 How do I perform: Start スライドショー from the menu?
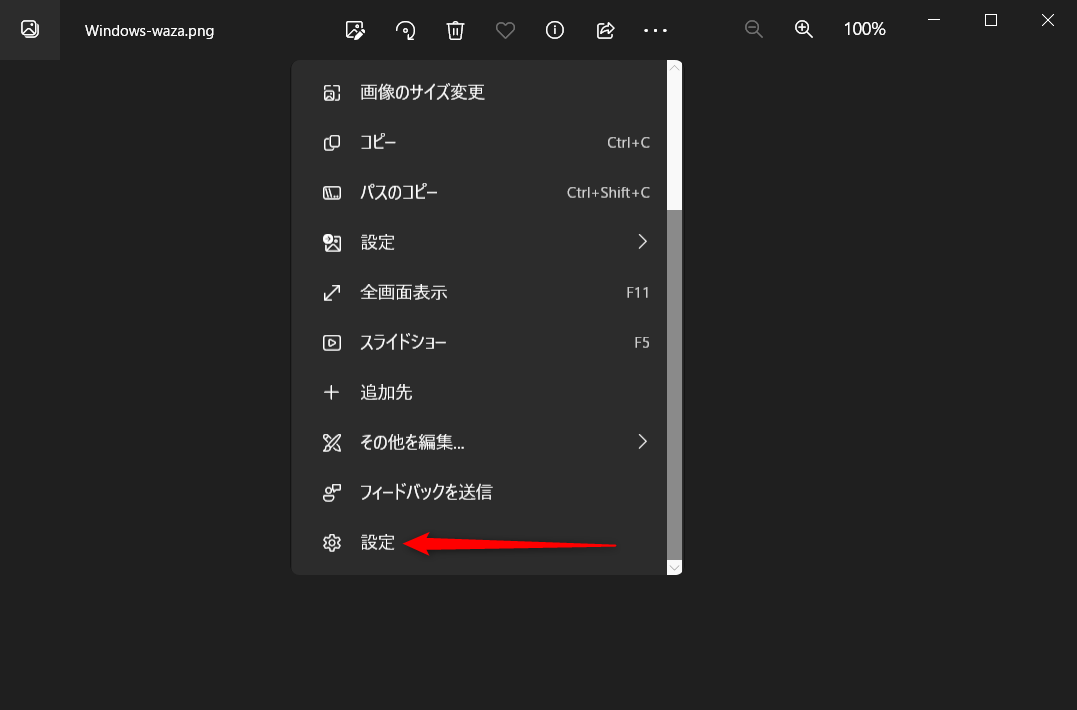click(403, 342)
